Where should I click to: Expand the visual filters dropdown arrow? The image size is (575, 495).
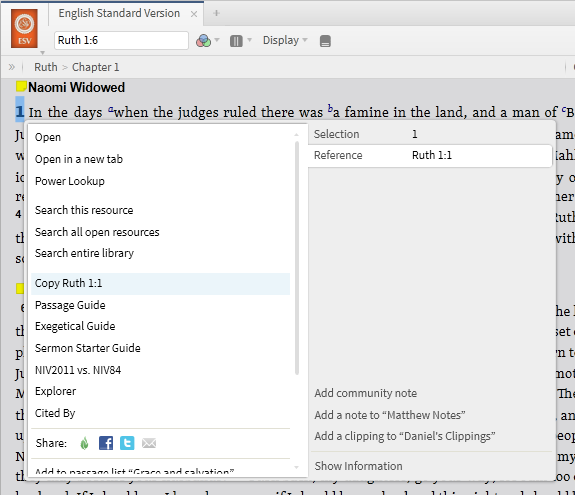[x=217, y=40]
